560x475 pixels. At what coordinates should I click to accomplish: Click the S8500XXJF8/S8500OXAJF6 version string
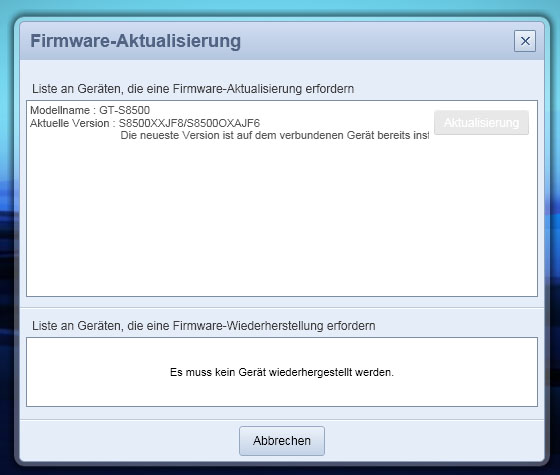point(189,123)
